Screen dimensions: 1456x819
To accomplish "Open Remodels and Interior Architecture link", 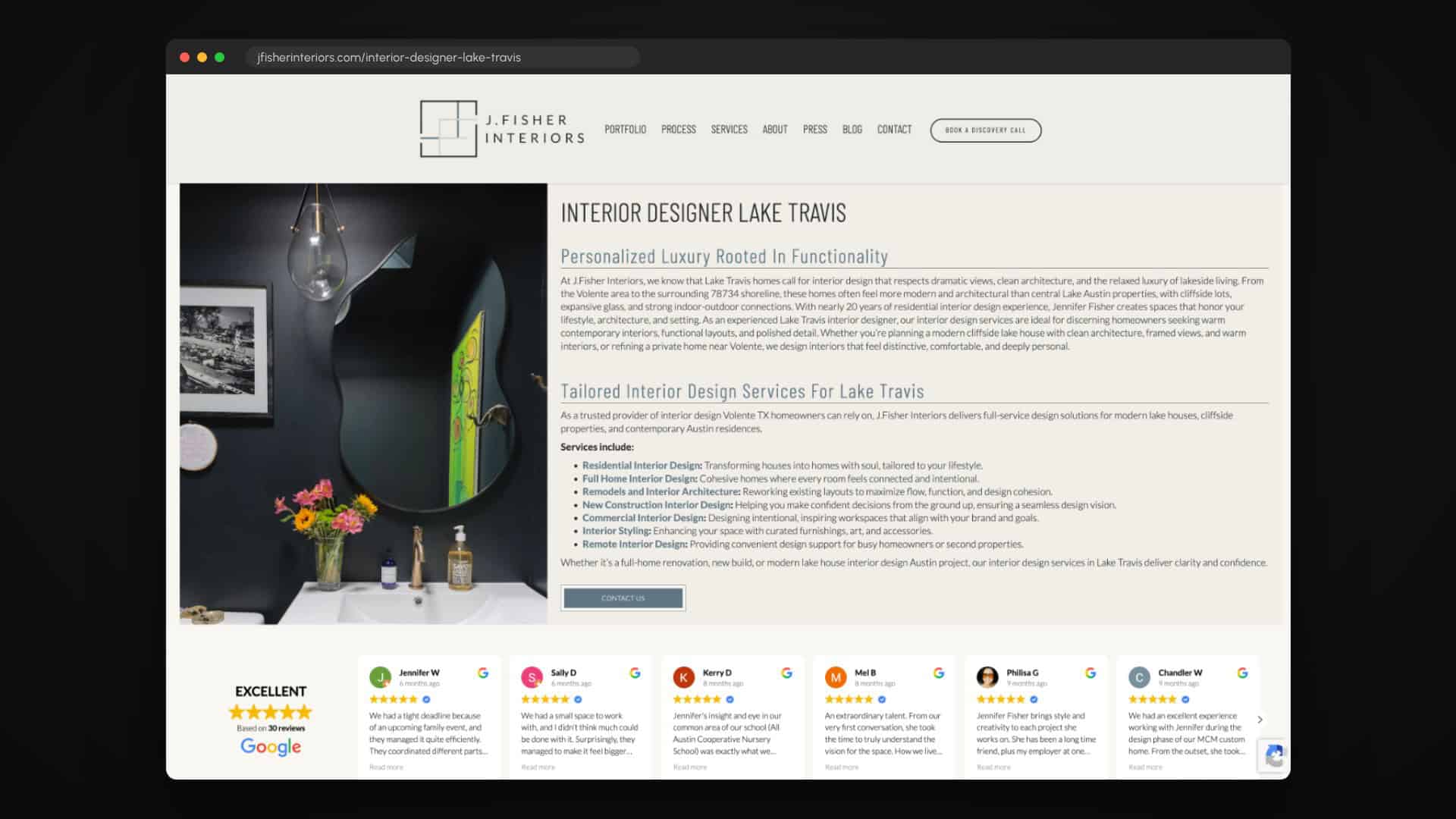I will click(661, 491).
